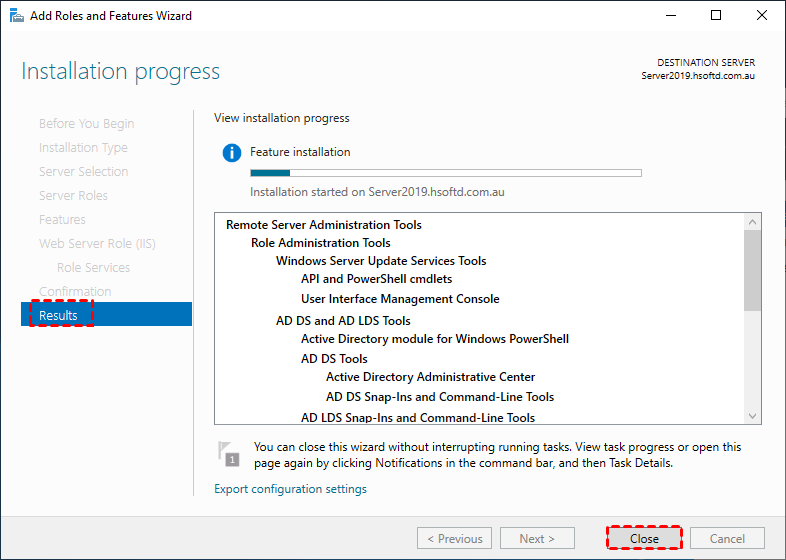Select Active Directory Administrative Center item
786x560 pixels.
click(x=430, y=377)
